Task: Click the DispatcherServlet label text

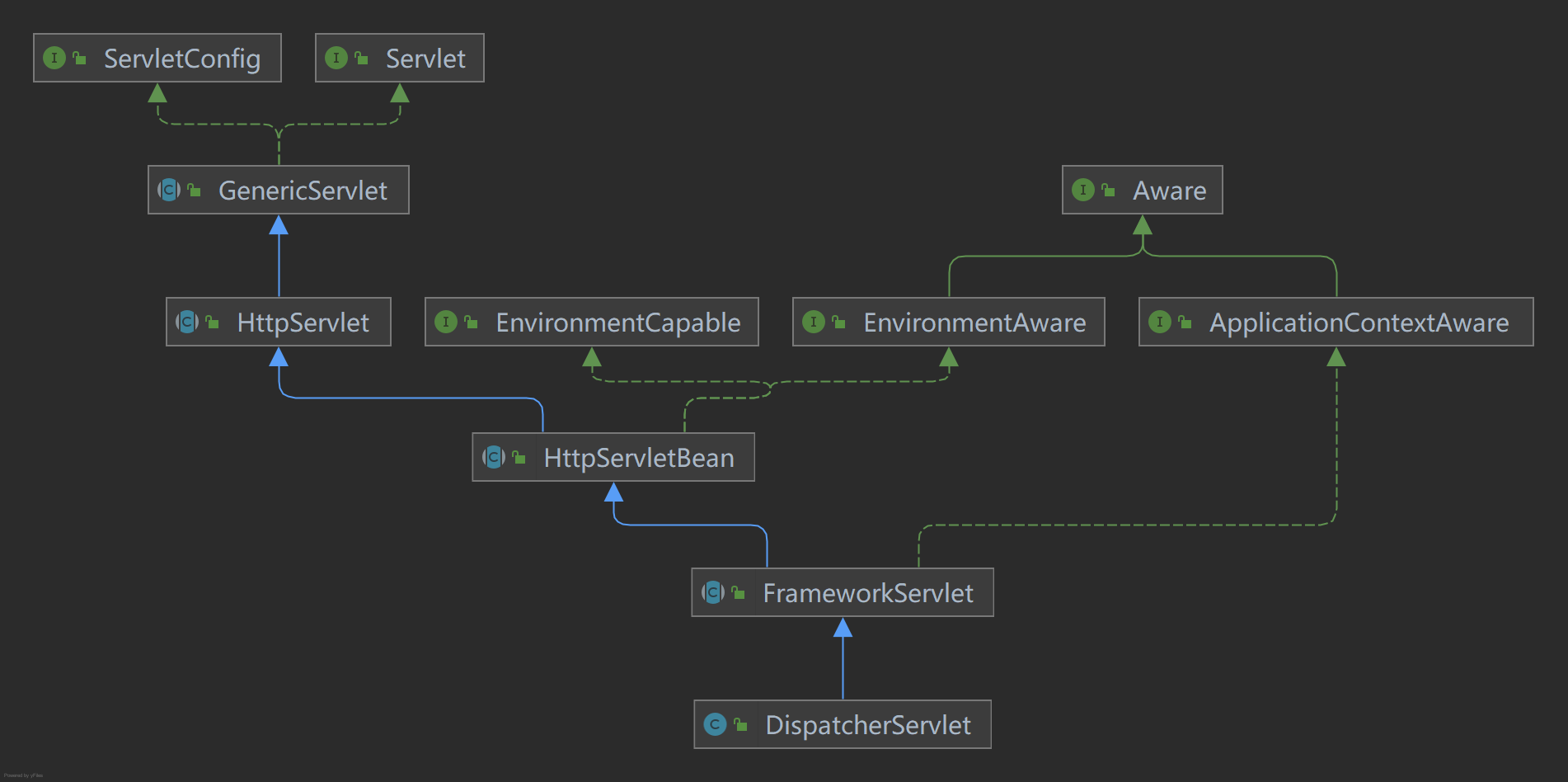Action: point(868,725)
